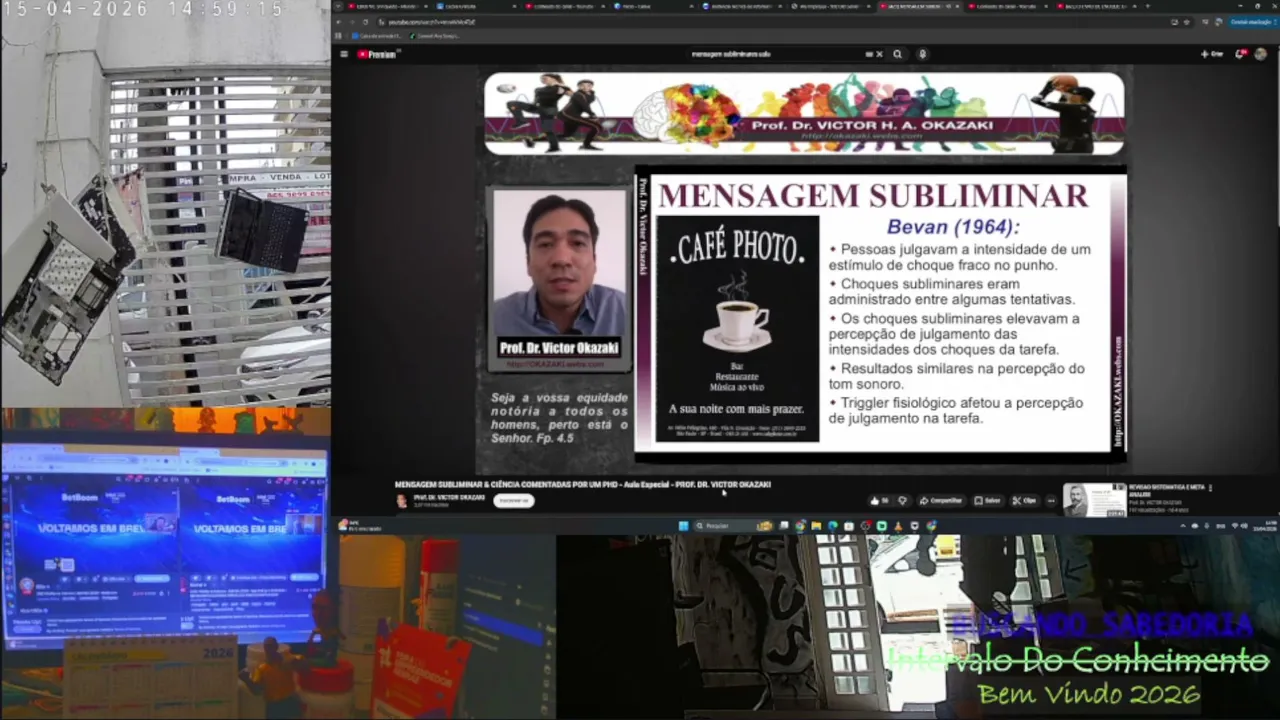Open more actions three-dot menu beside Clipe
1280x720 pixels.
(x=1050, y=500)
